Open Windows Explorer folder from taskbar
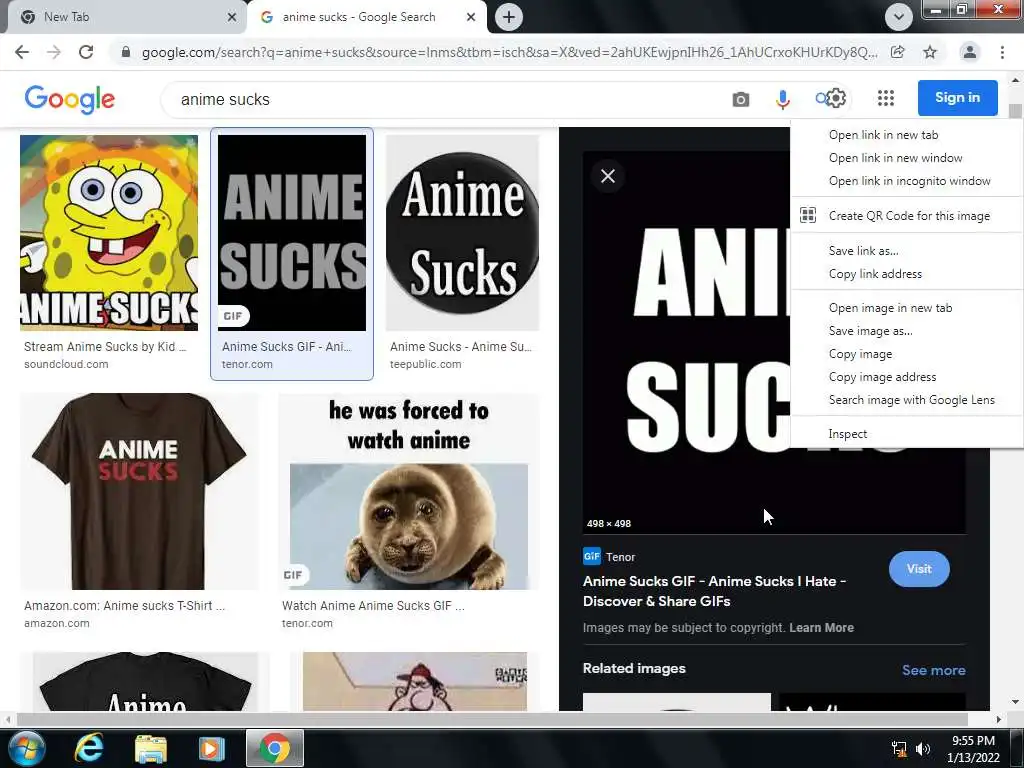This screenshot has width=1024, height=768. (x=151, y=748)
